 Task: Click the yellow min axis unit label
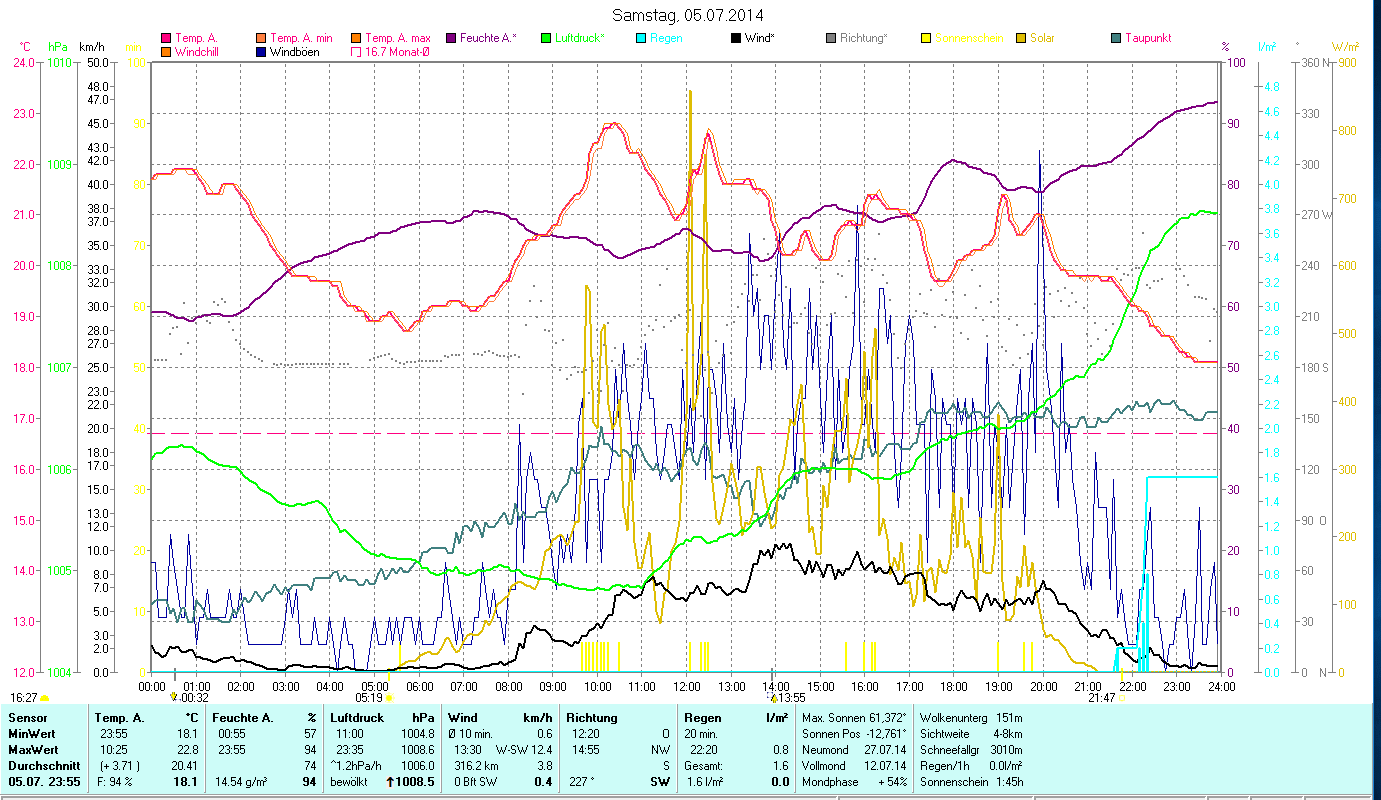[x=133, y=47]
